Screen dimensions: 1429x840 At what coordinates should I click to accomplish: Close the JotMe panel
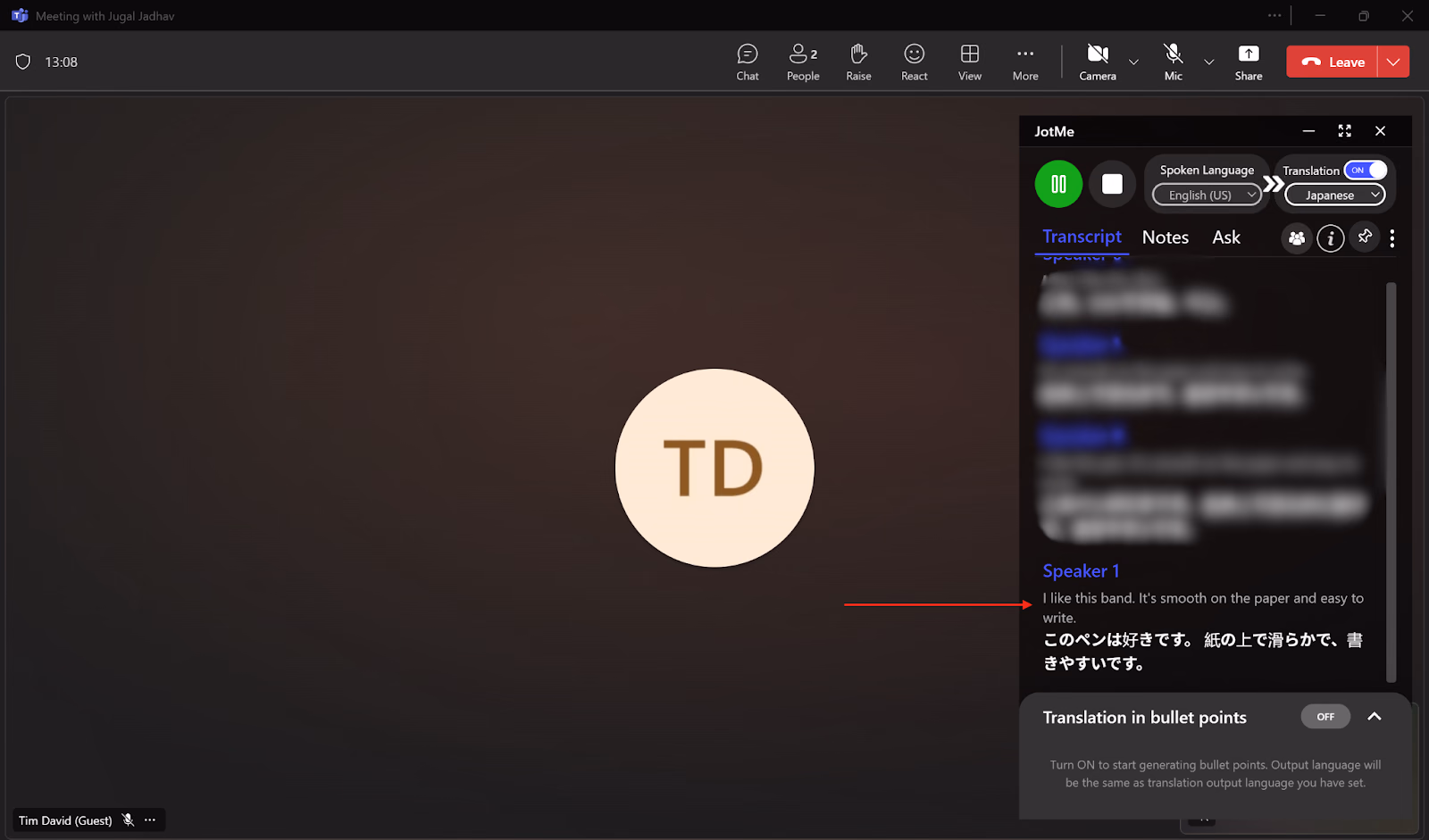1380,131
